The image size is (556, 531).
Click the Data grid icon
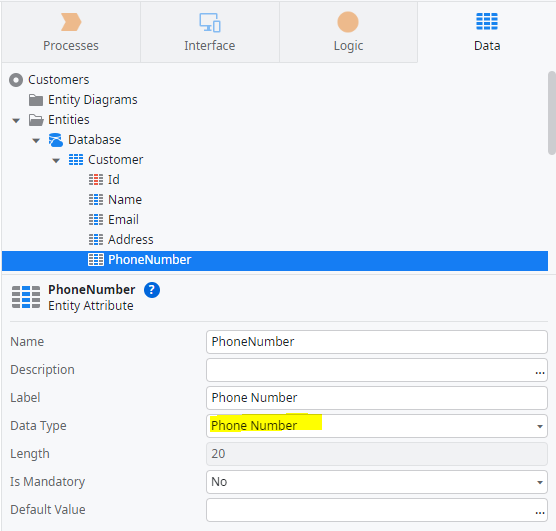pyautogui.click(x=487, y=21)
